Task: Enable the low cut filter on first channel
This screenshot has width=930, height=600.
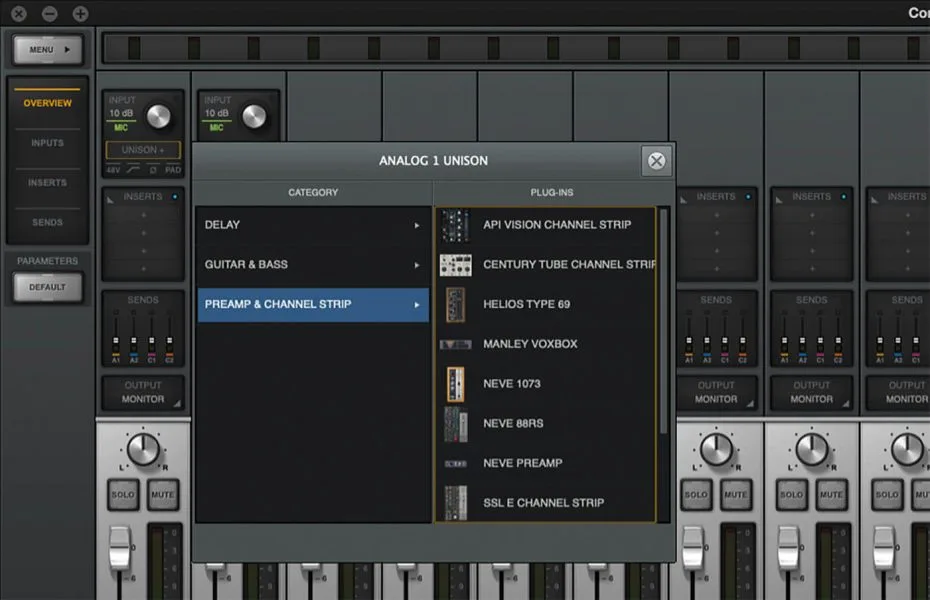Action: click(133, 170)
